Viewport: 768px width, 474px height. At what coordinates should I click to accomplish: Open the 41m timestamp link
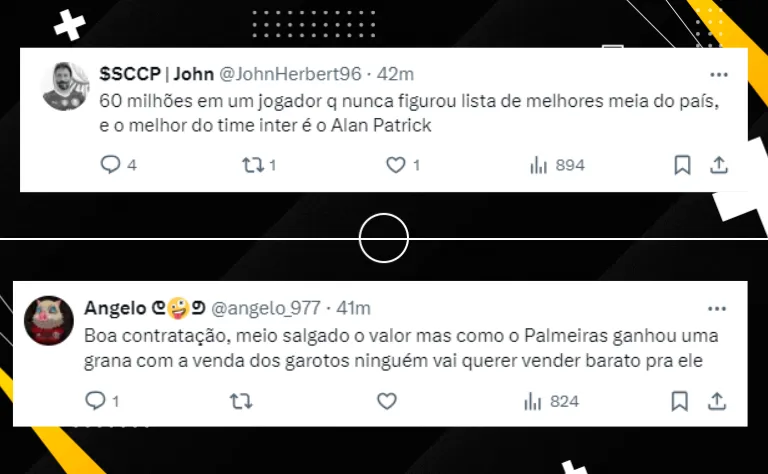click(x=353, y=308)
